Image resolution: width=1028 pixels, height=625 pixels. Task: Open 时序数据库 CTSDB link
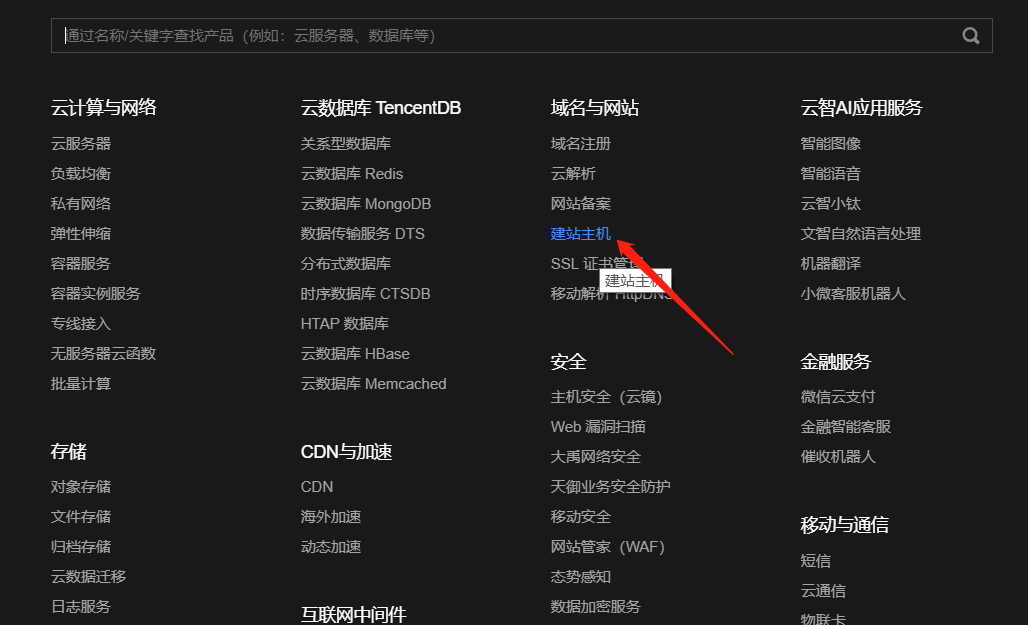pyautogui.click(x=365, y=294)
